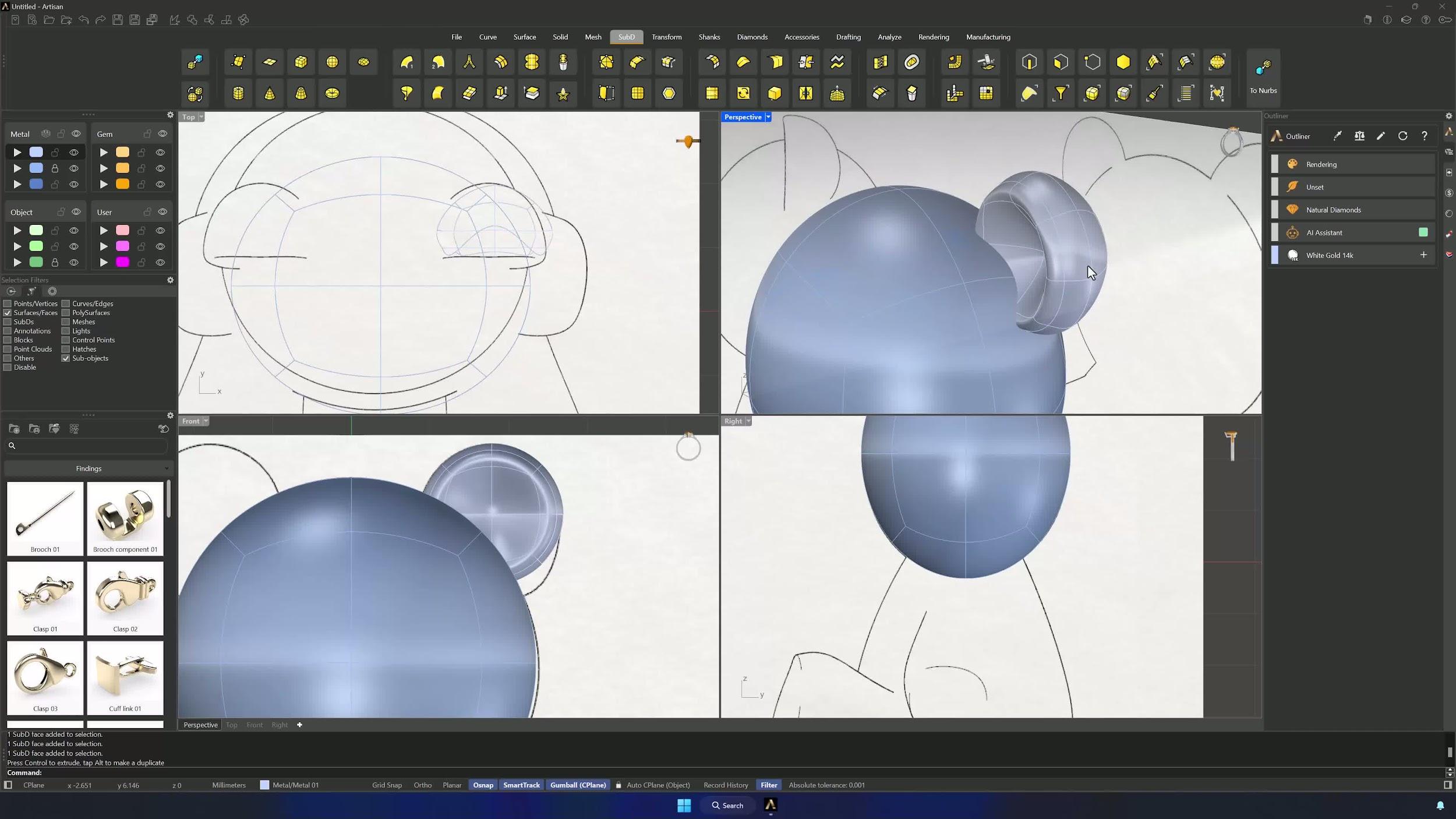The height and width of the screenshot is (819, 1456).
Task: Click the magenta User layer color swatch
Action: click(122, 263)
